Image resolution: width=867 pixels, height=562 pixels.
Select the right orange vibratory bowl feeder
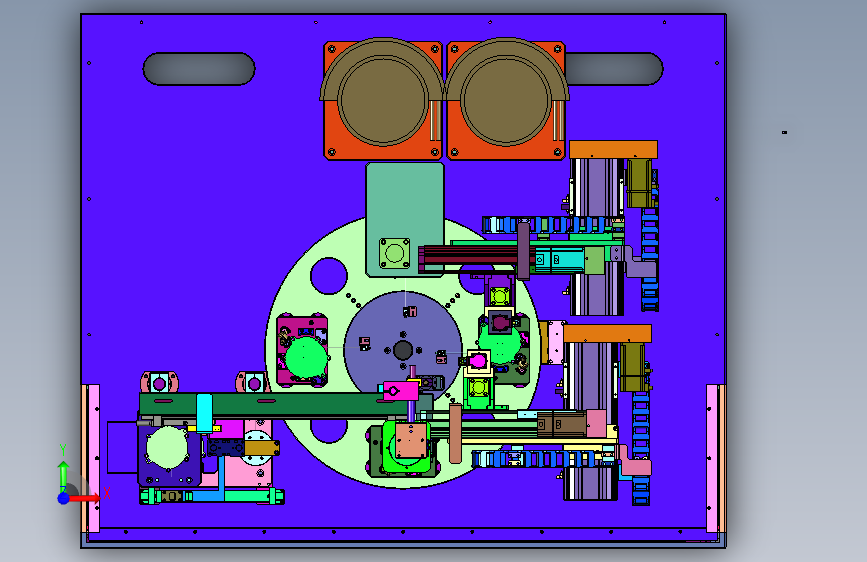(x=506, y=100)
